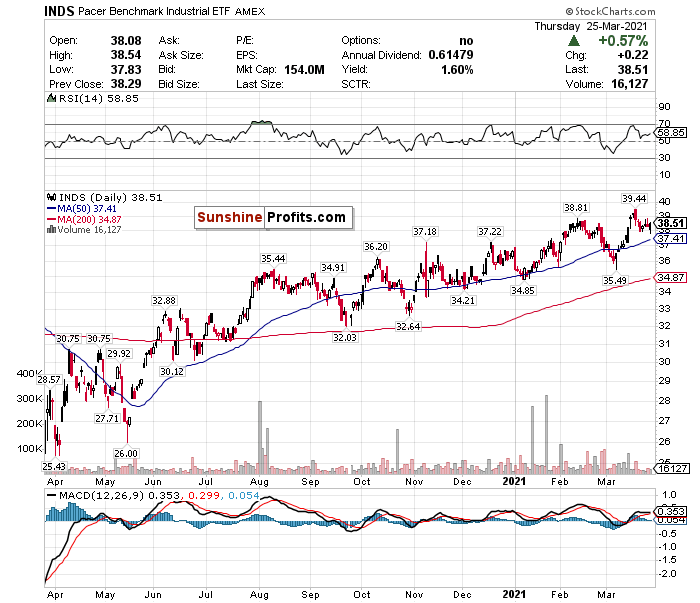Click the 32.64 trough price label
The image size is (700, 603).
click(x=408, y=327)
